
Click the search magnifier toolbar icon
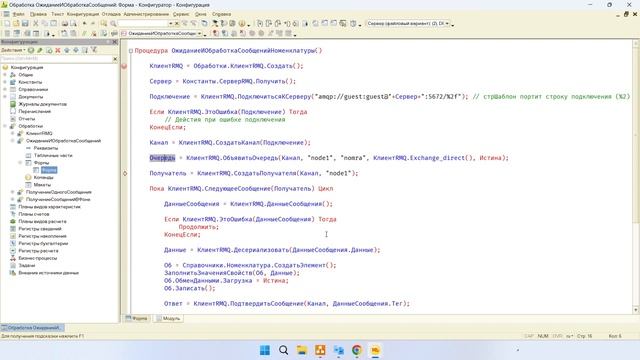tap(113, 24)
